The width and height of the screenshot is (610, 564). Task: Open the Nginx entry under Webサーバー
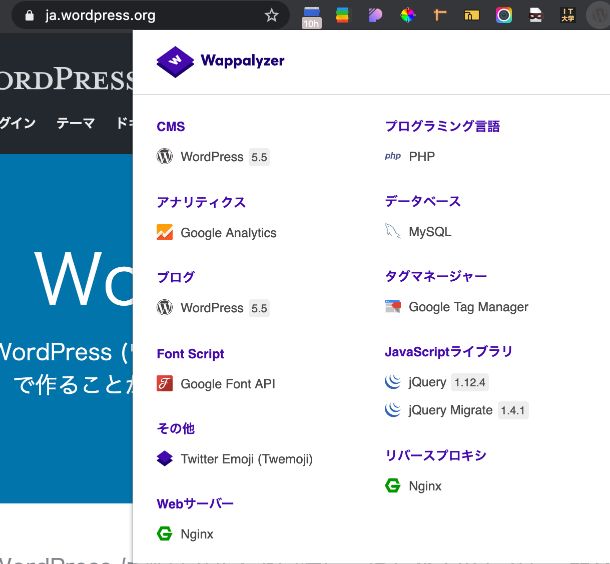pyautogui.click(x=197, y=534)
